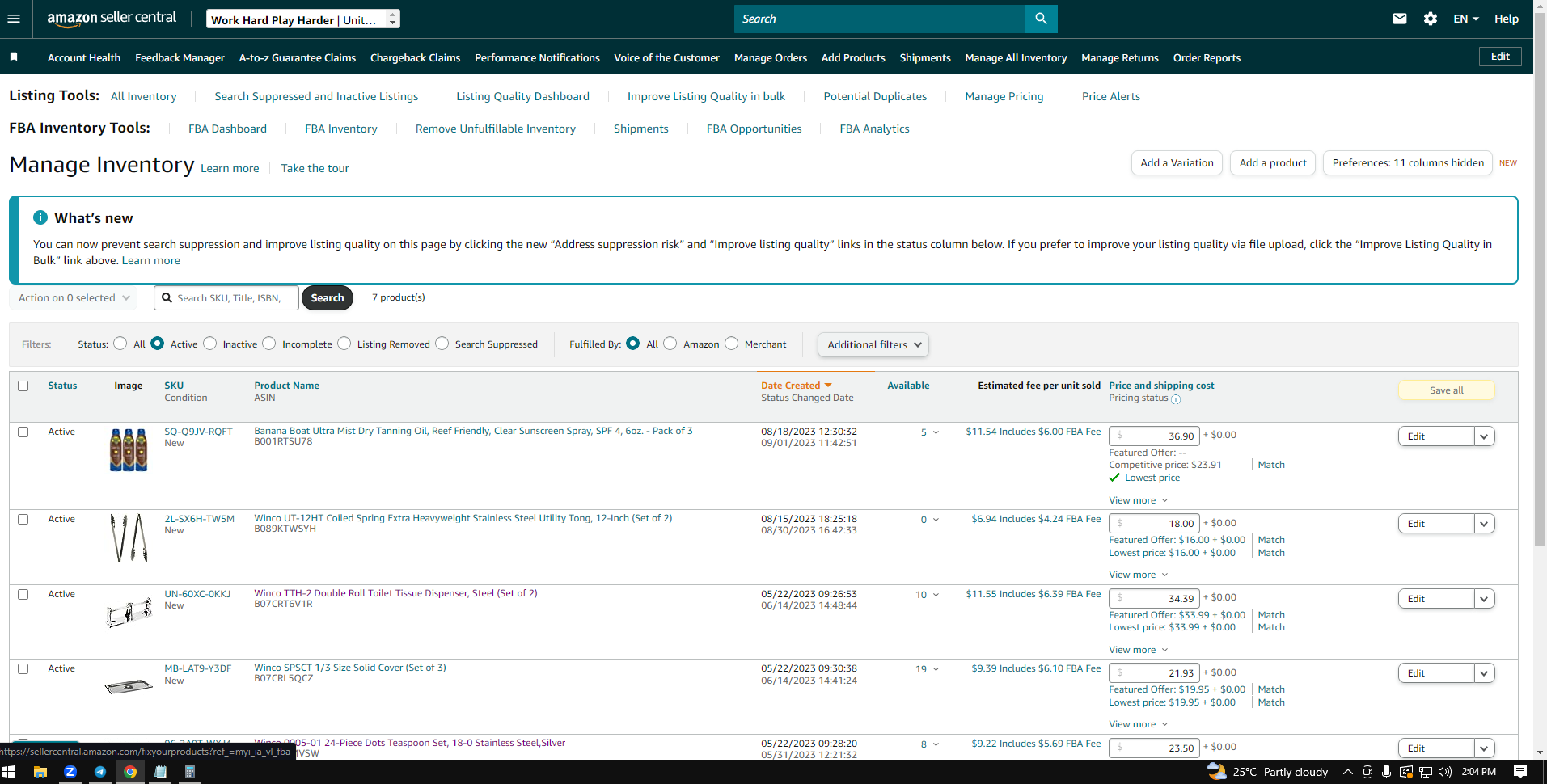This screenshot has width=1547, height=784.
Task: Click the microphone tray icon
Action: (1386, 772)
